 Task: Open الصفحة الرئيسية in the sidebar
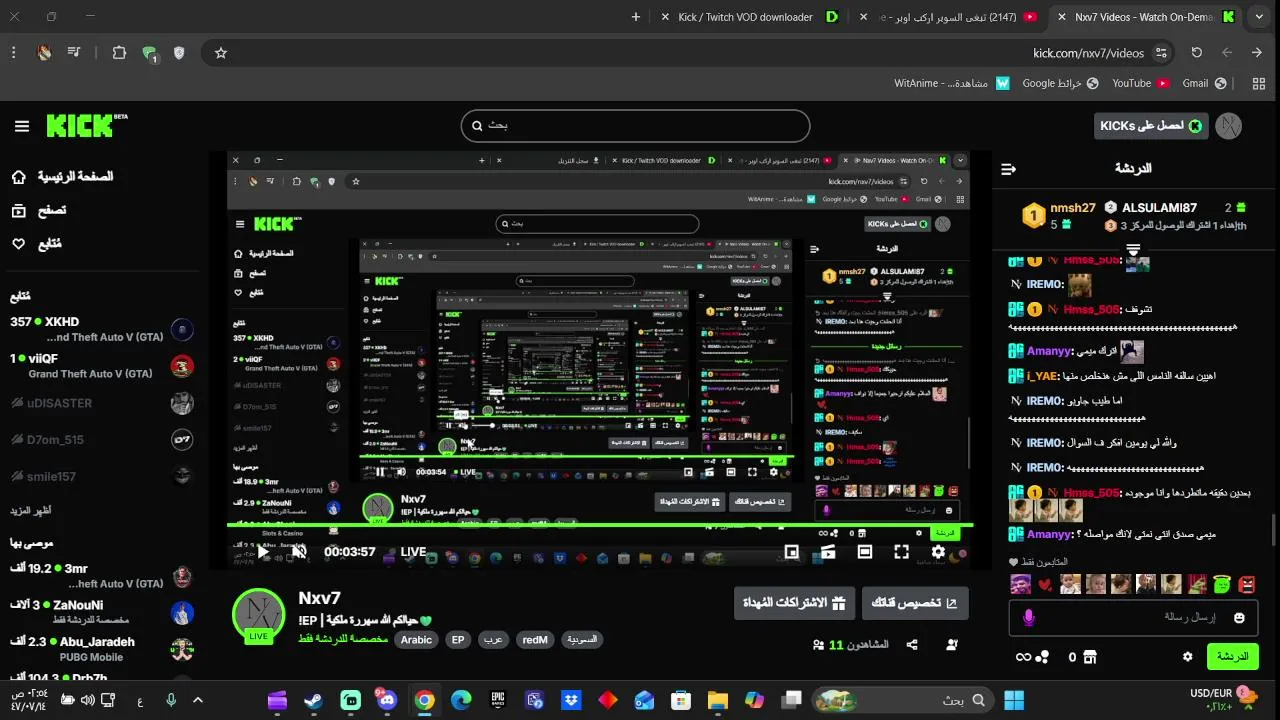coord(62,177)
